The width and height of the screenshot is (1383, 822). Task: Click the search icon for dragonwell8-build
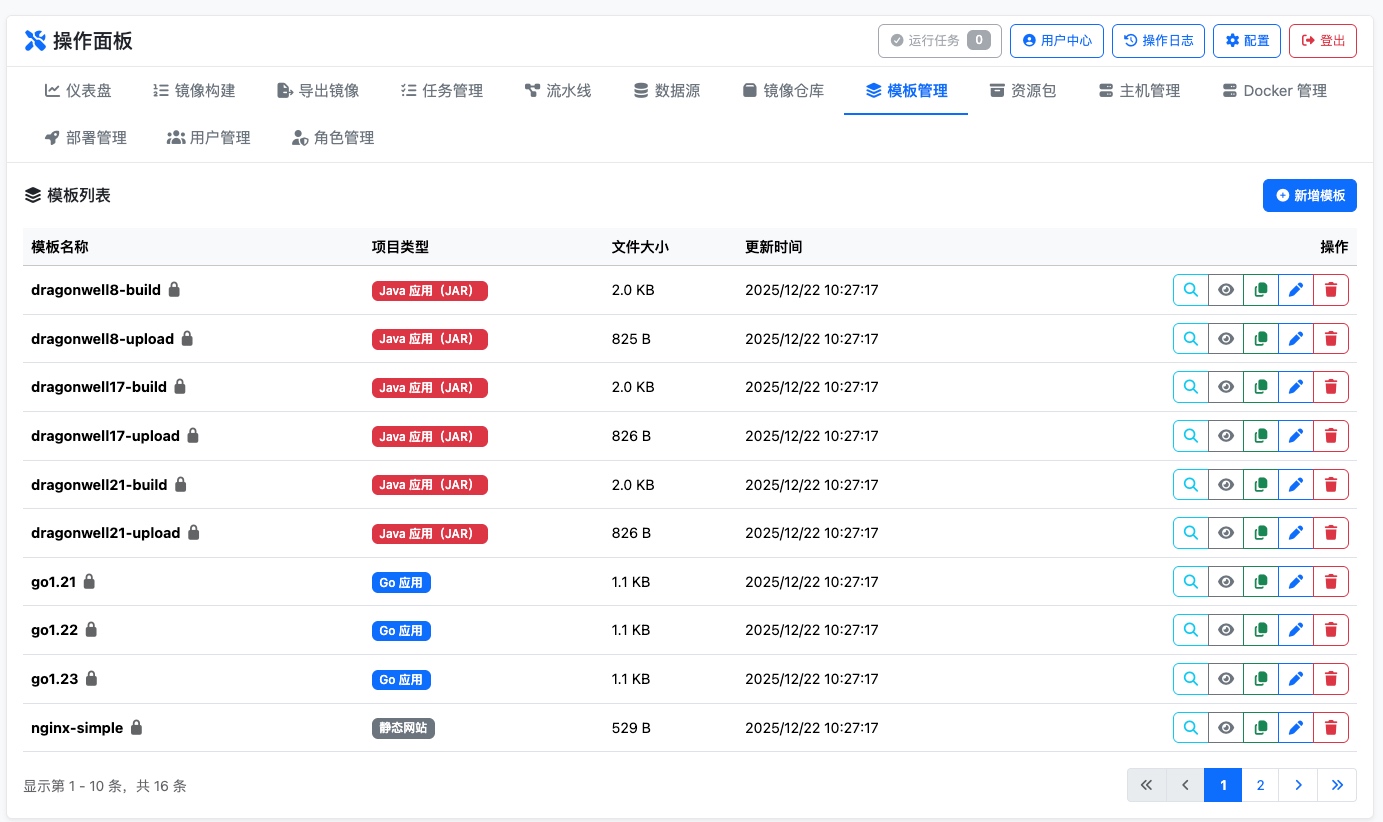click(1190, 290)
